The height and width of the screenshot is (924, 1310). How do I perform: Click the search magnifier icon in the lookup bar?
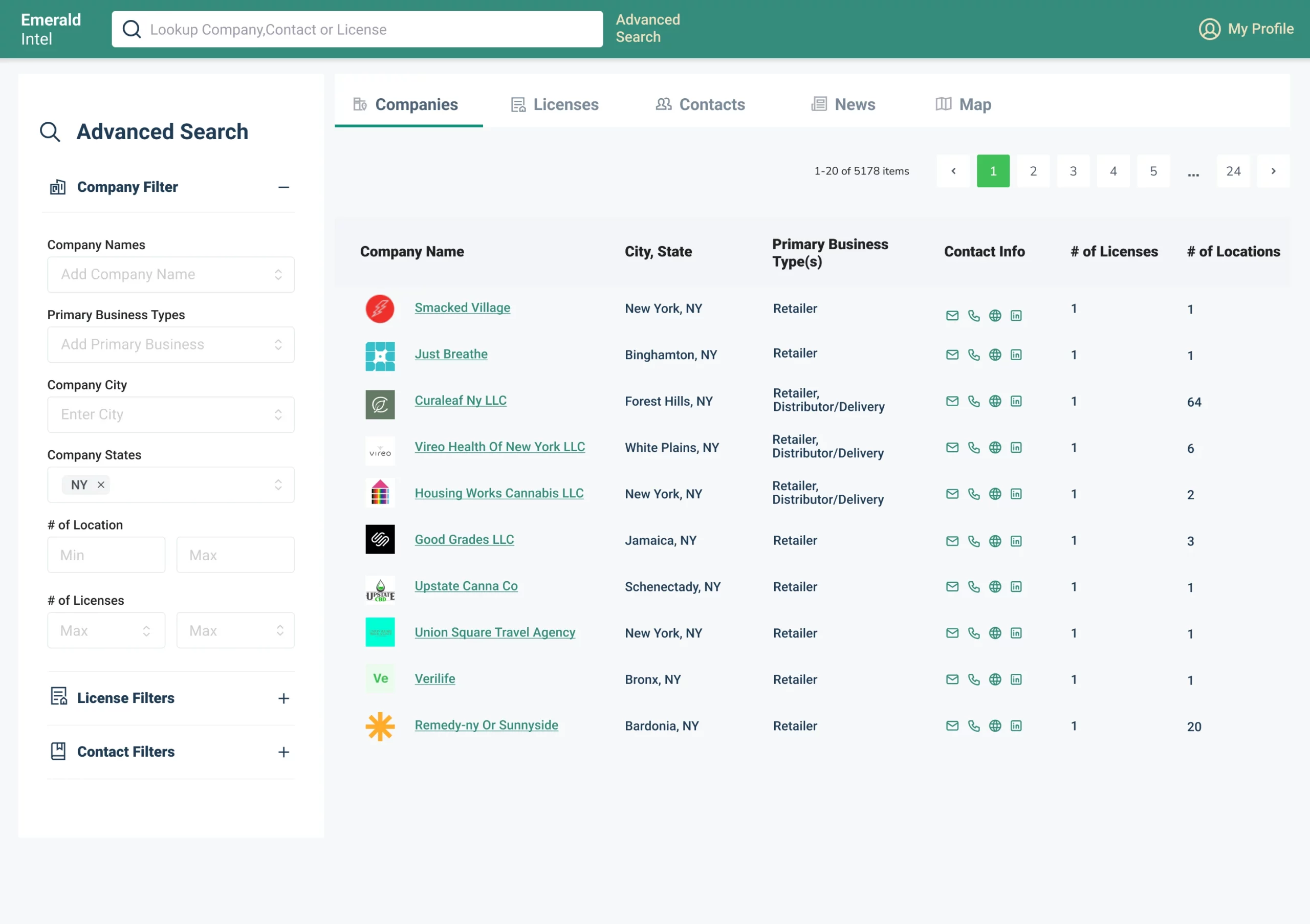tap(132, 29)
